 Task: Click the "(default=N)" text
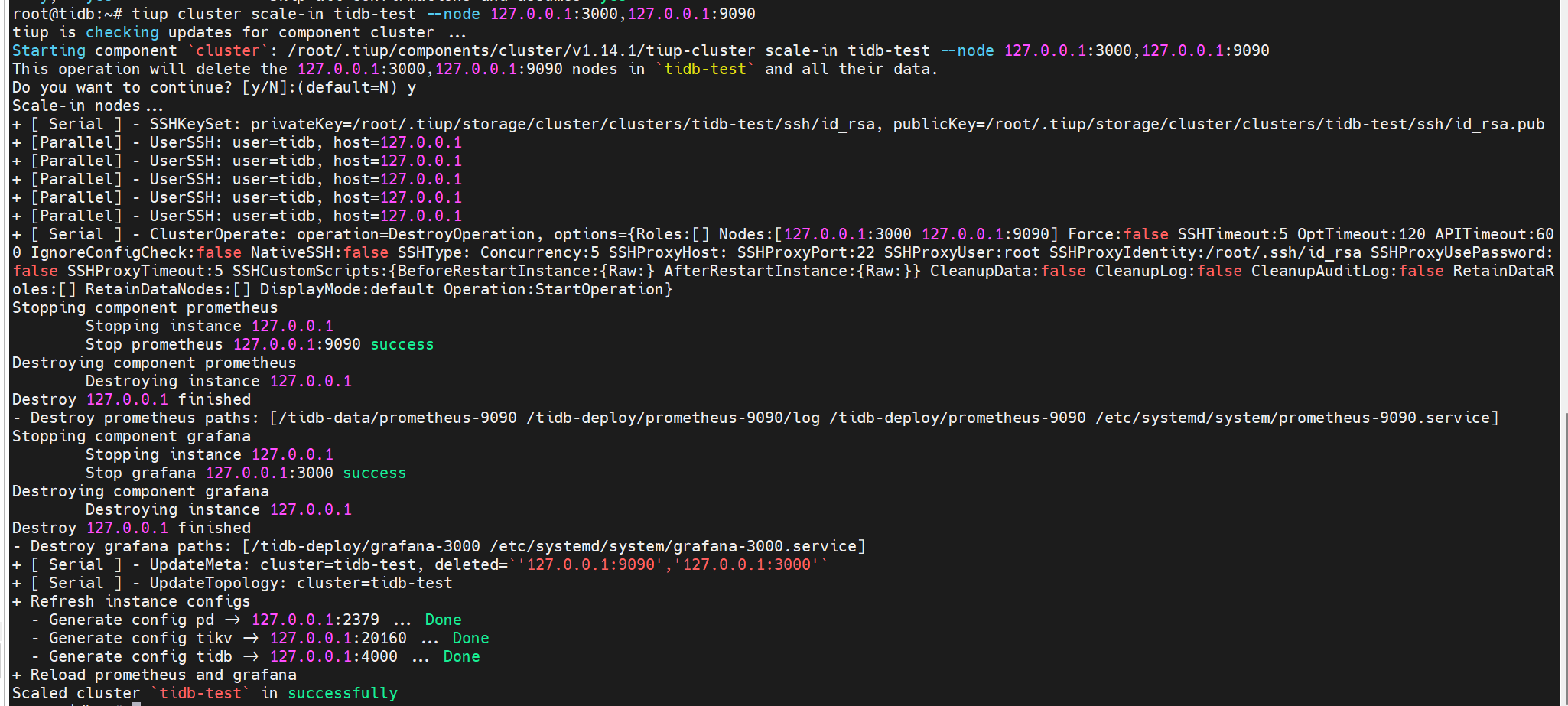tap(347, 87)
